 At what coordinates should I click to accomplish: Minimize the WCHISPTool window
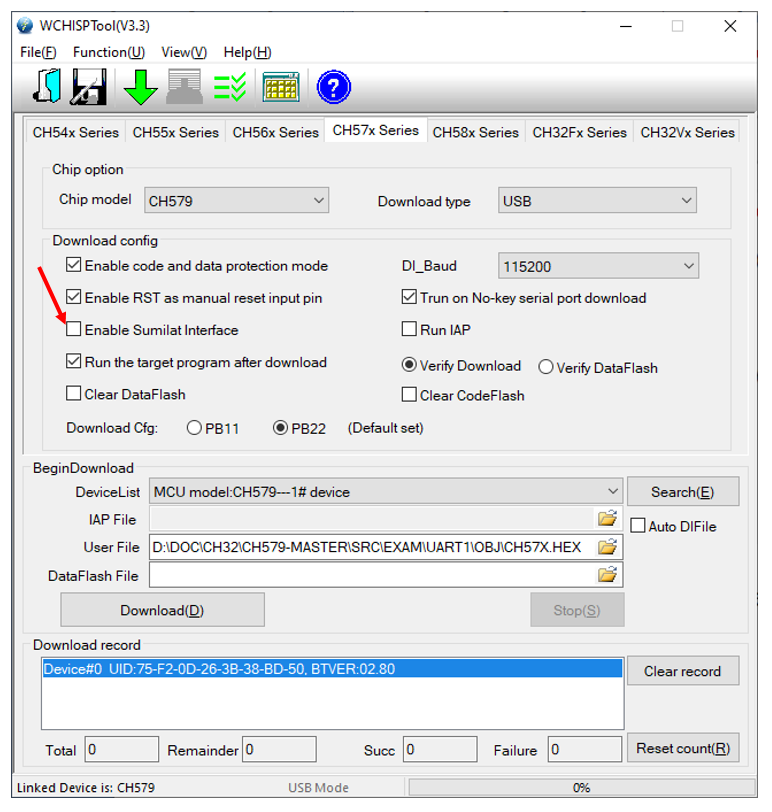[x=626, y=26]
